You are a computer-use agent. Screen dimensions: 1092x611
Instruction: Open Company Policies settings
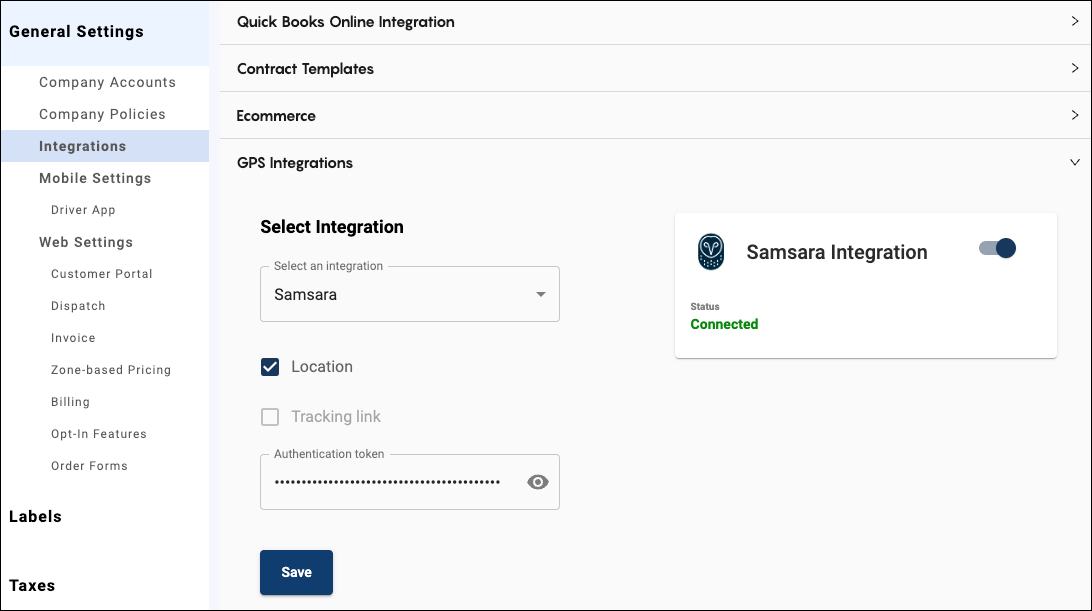(102, 114)
